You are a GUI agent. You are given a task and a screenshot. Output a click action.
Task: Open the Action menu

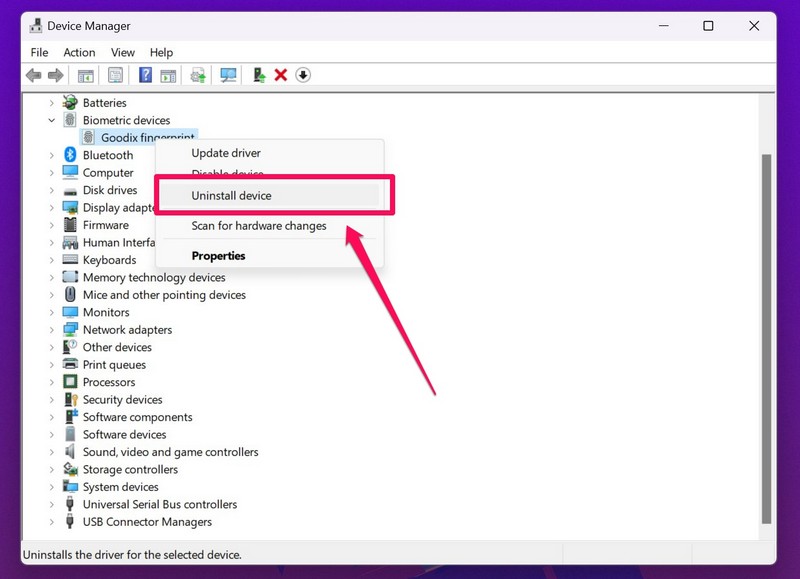(x=79, y=53)
